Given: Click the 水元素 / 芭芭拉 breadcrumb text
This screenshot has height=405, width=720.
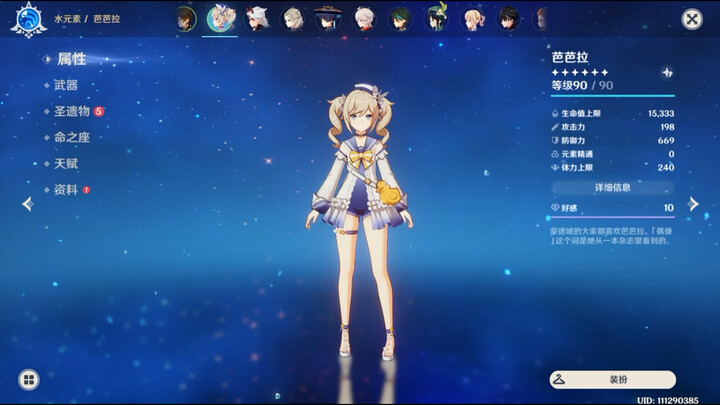Looking at the screenshot, I should tap(87, 19).
